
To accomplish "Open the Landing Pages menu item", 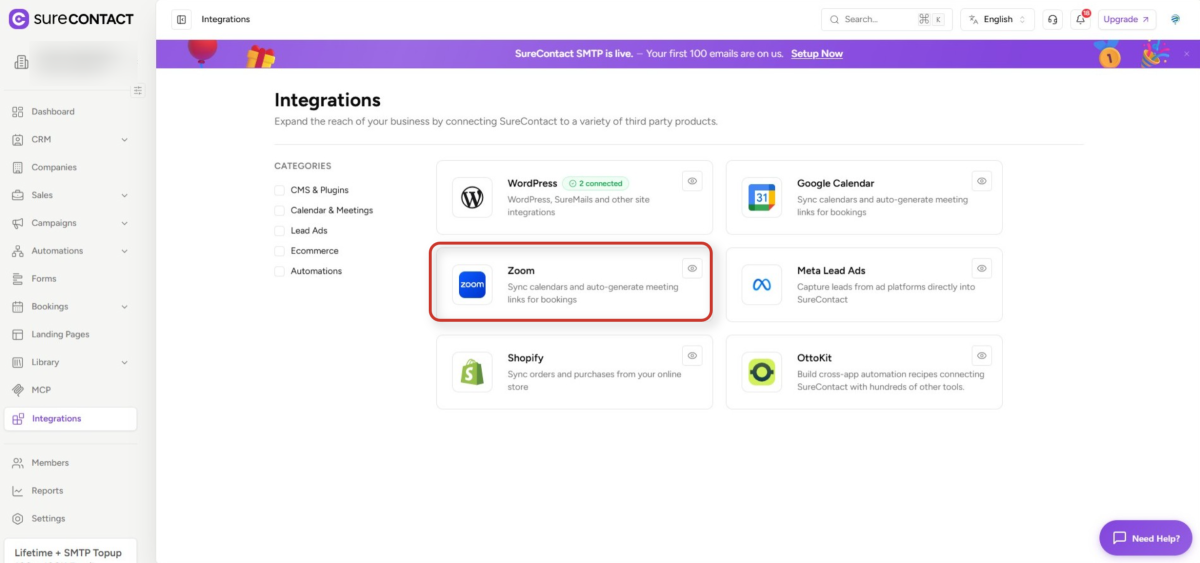I will click(70, 335).
